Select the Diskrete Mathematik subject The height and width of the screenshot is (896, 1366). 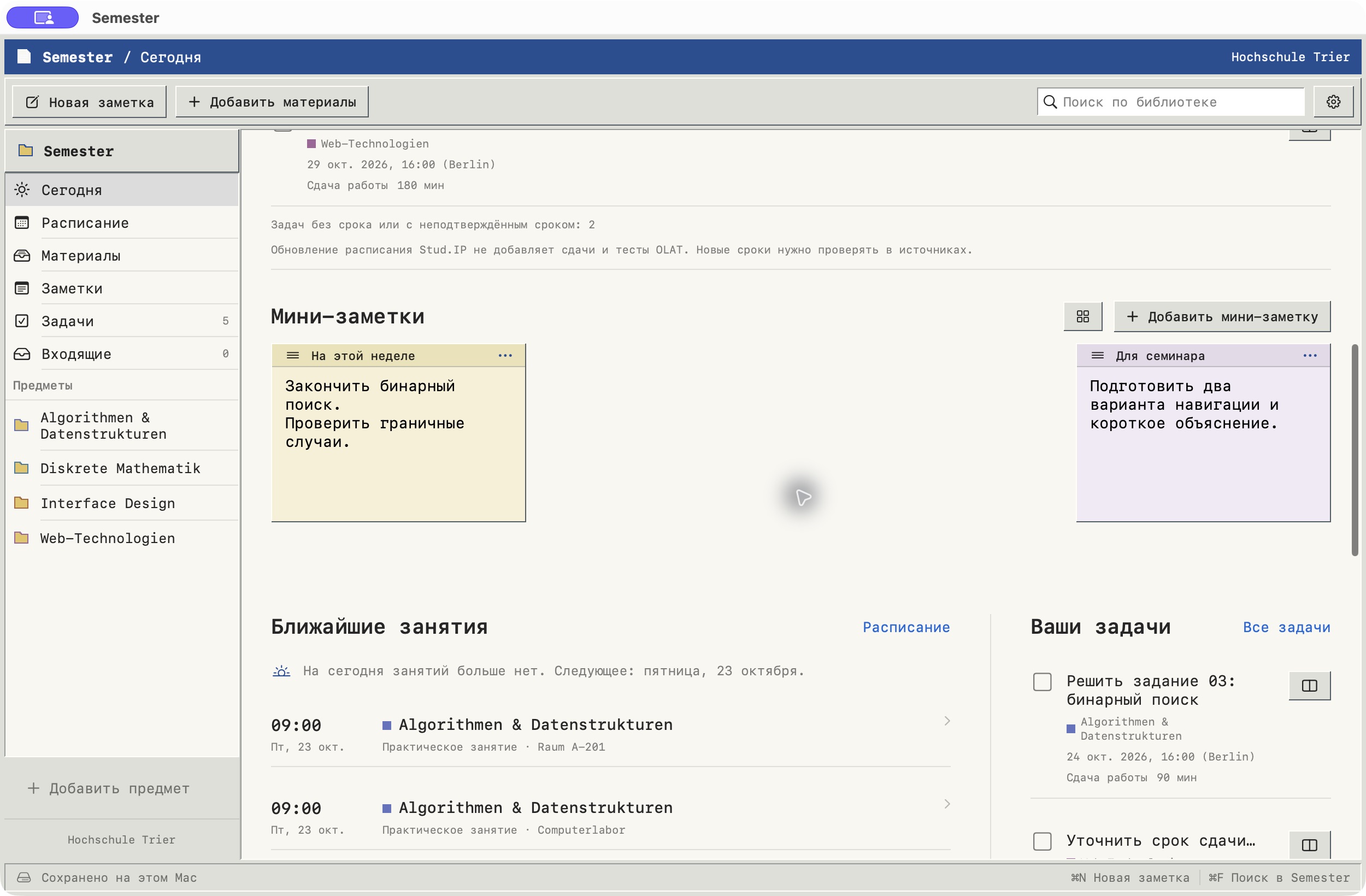(122, 468)
